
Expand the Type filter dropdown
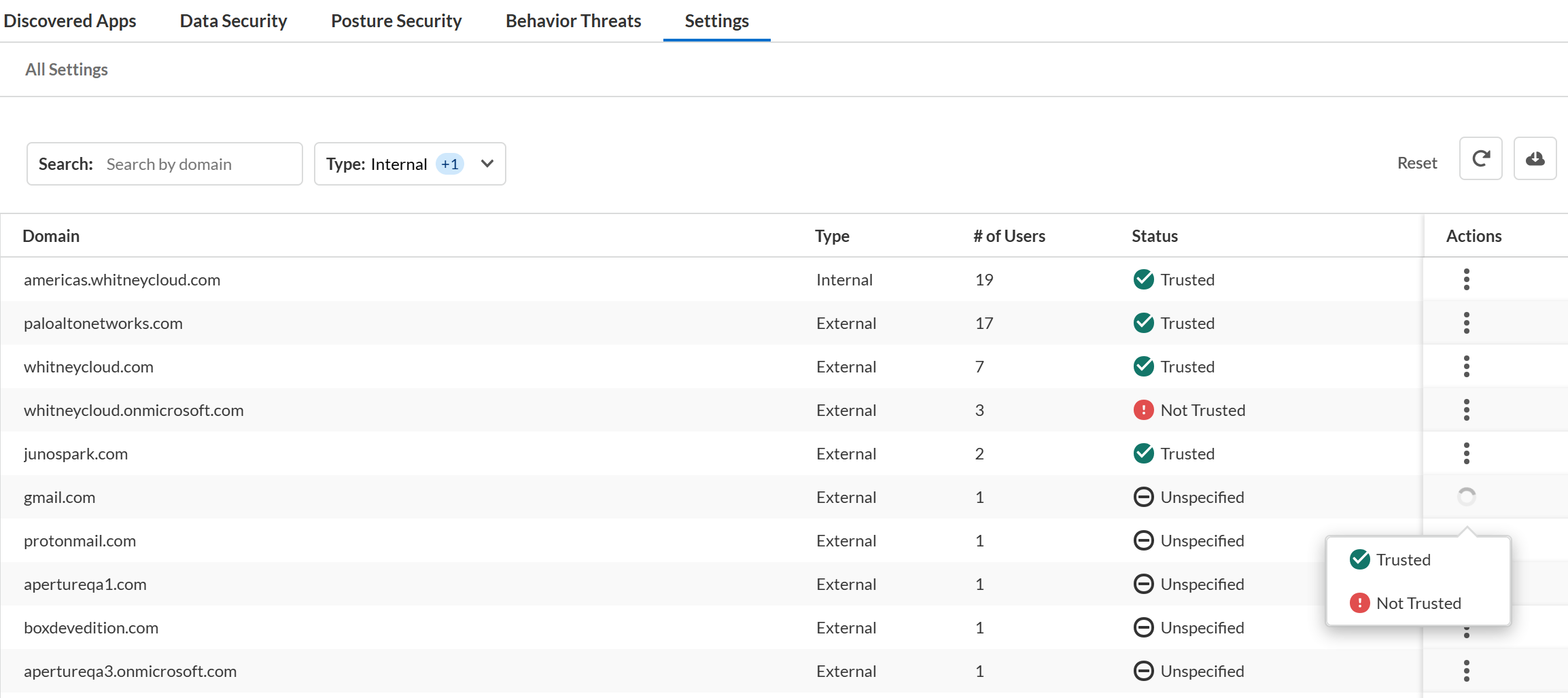[487, 164]
